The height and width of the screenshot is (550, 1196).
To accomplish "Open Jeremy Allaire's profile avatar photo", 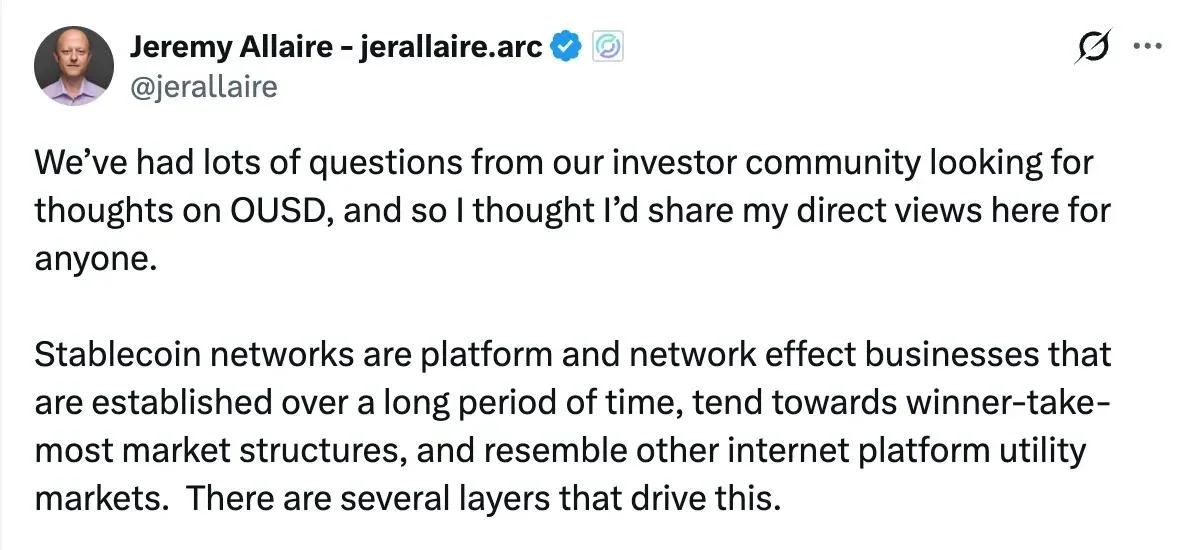I will pyautogui.click(x=74, y=66).
